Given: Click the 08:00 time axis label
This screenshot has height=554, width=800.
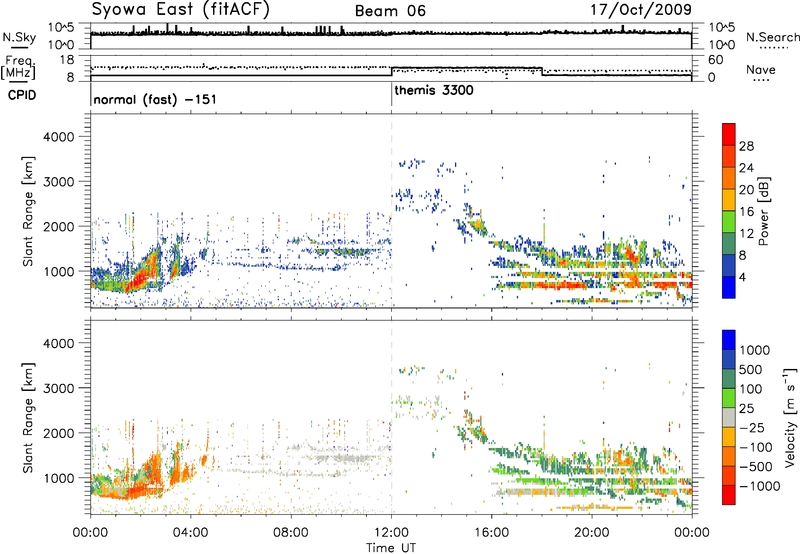Looking at the screenshot, I should coord(291,533).
